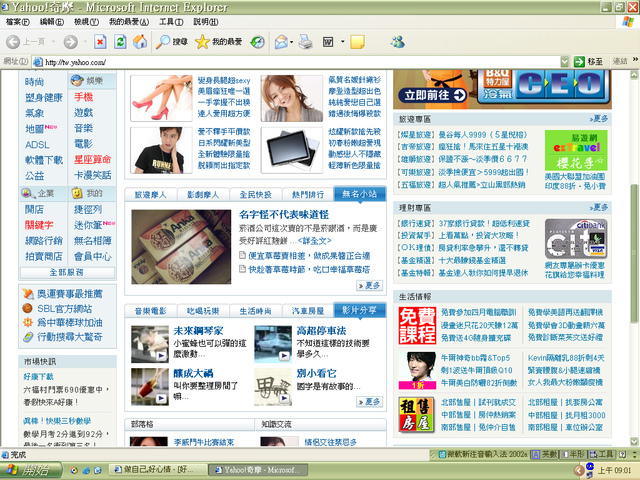
Task: Open History toolbar icon
Action: (x=258, y=42)
